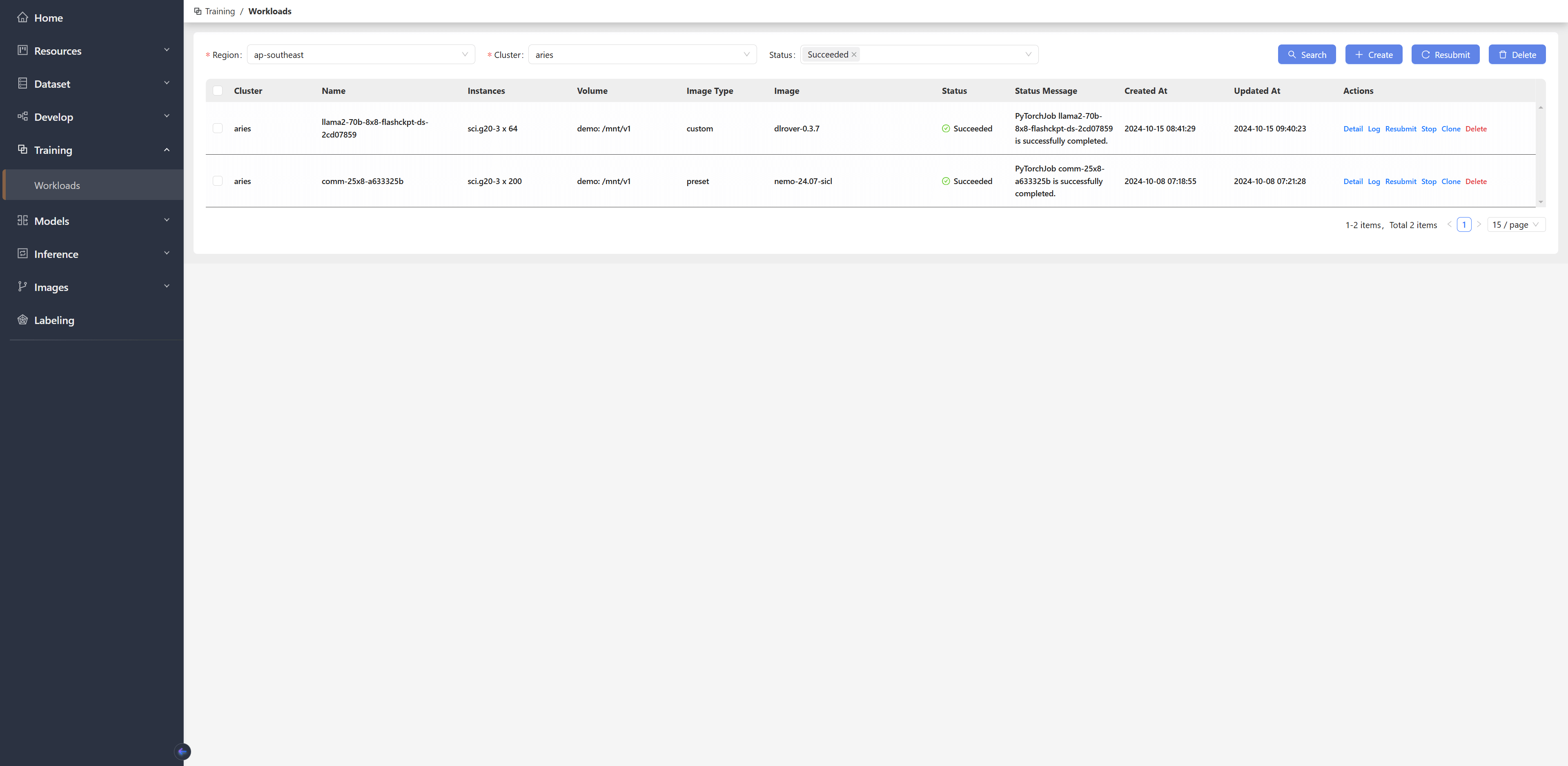Screen dimensions: 1568x766
Task: Click the Models sidebar icon
Action: (22, 220)
